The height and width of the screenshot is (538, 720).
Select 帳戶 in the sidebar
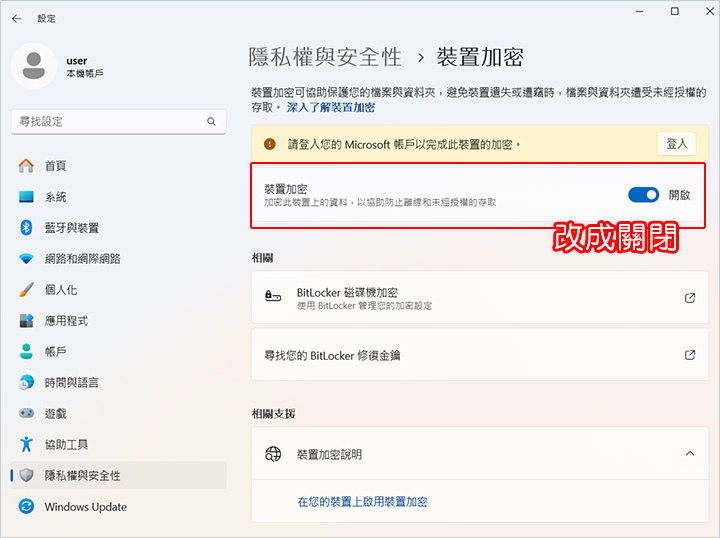(x=56, y=351)
